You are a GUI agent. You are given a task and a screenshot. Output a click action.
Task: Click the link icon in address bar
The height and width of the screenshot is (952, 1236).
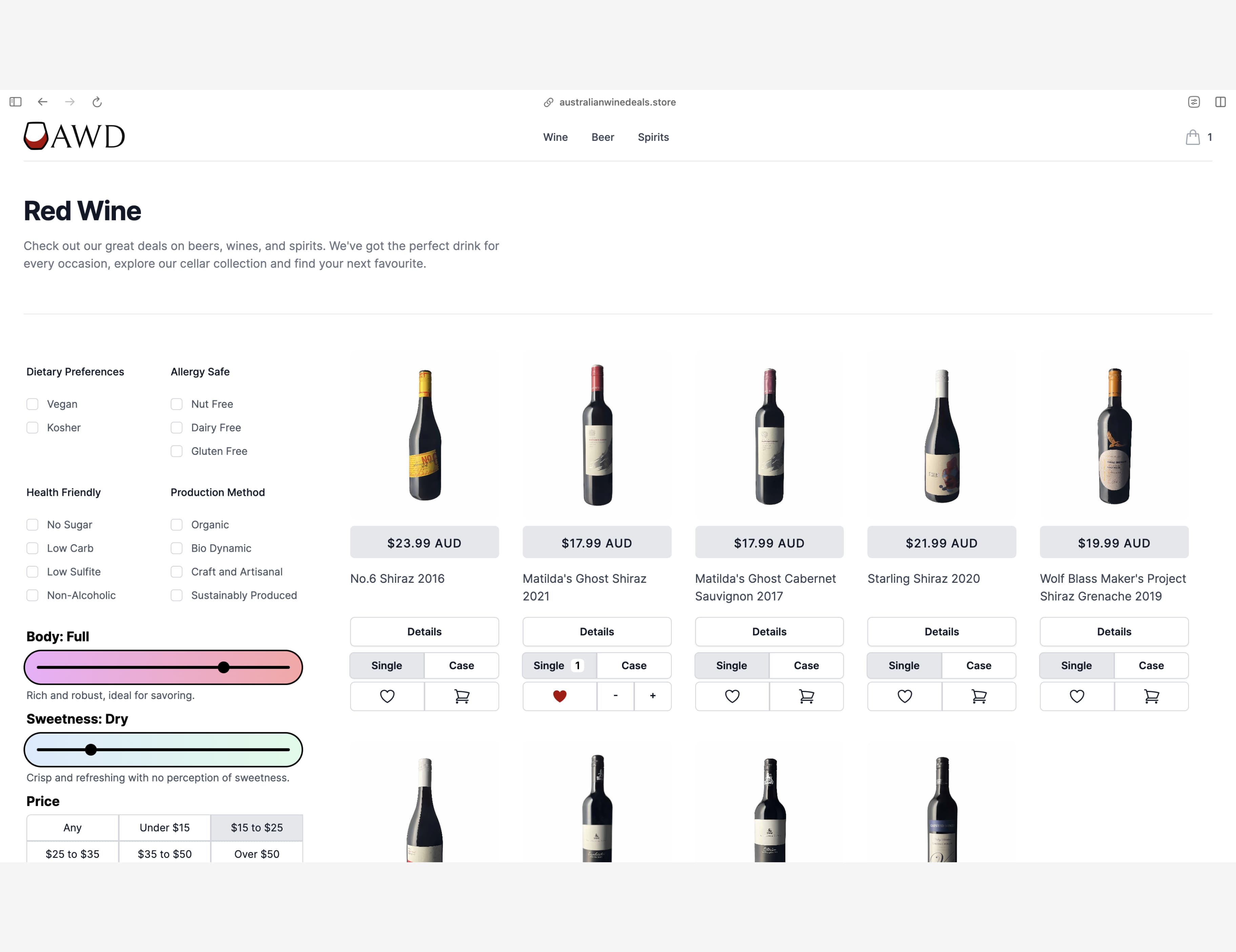[x=549, y=102]
